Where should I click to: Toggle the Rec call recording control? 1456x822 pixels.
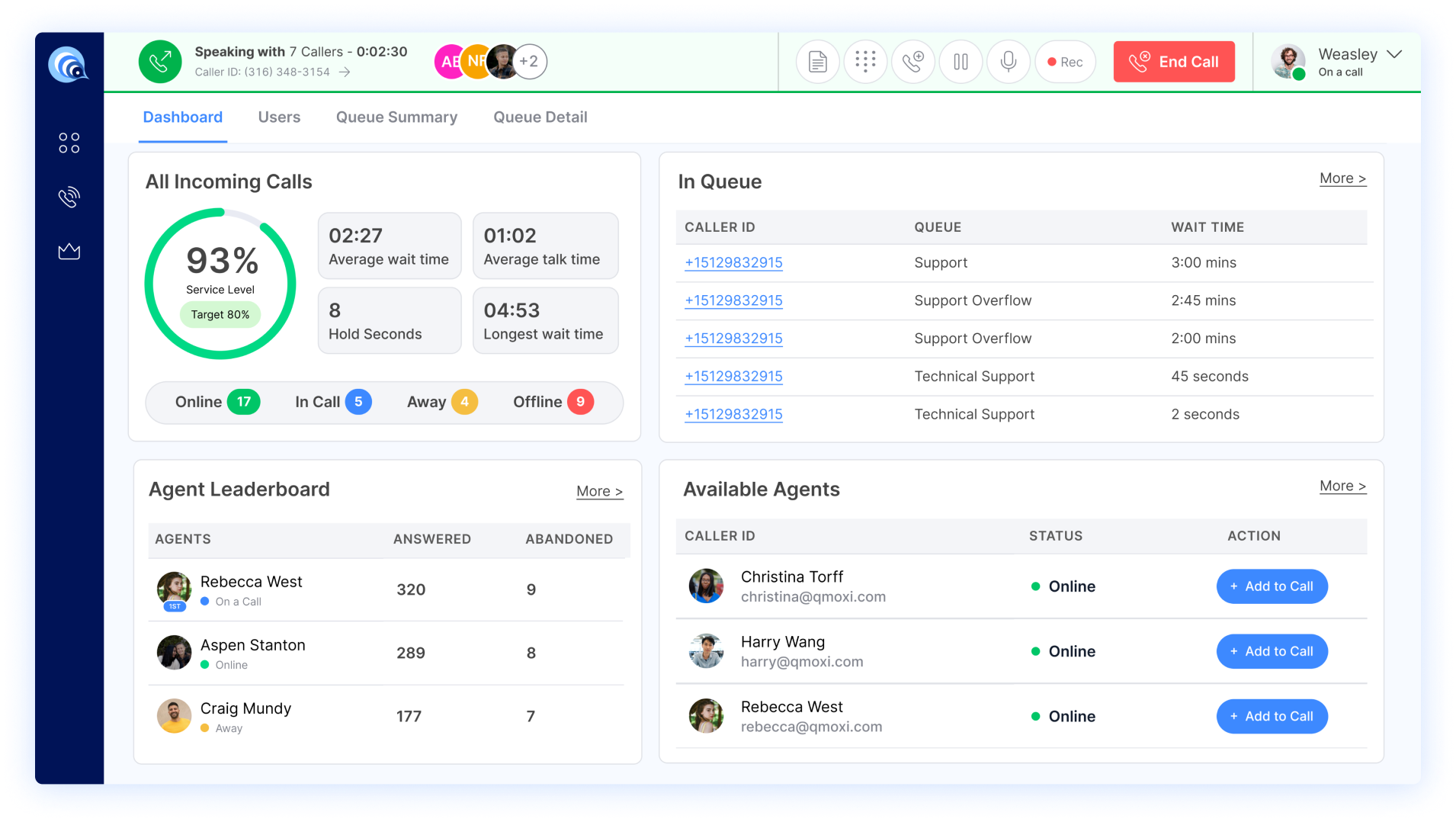point(1064,62)
